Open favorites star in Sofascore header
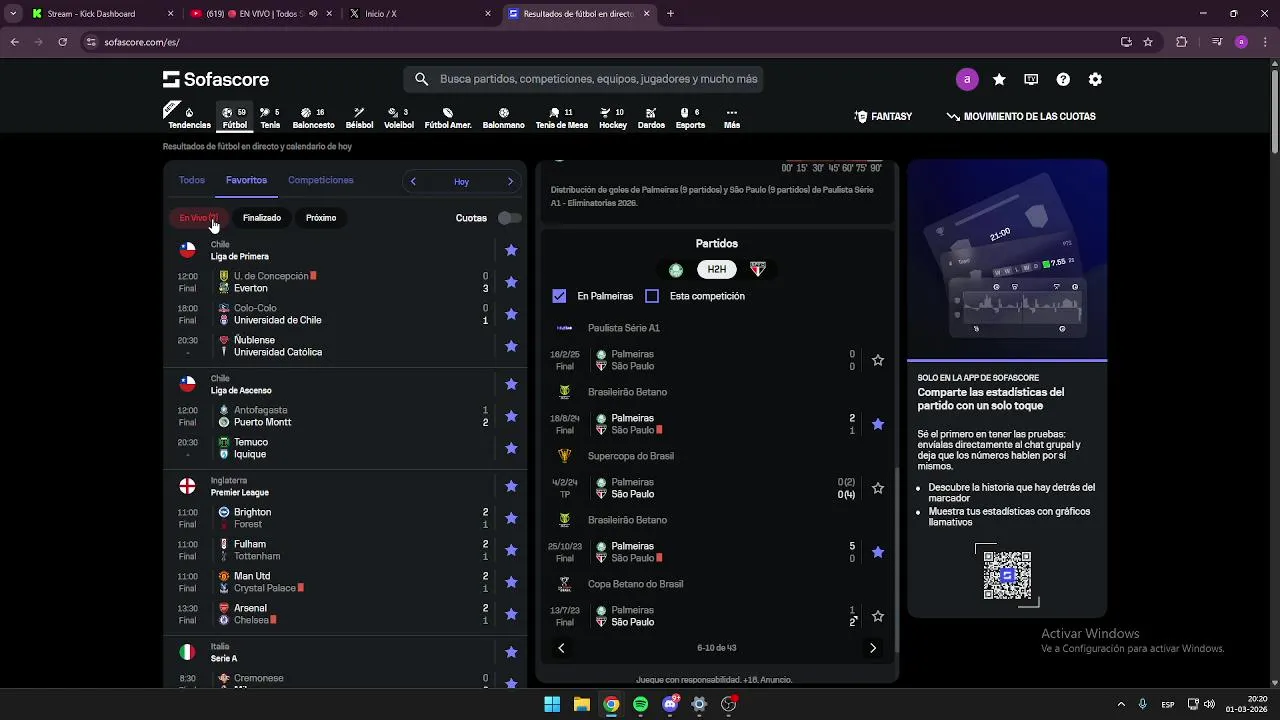The width and height of the screenshot is (1280, 720). click(x=999, y=79)
